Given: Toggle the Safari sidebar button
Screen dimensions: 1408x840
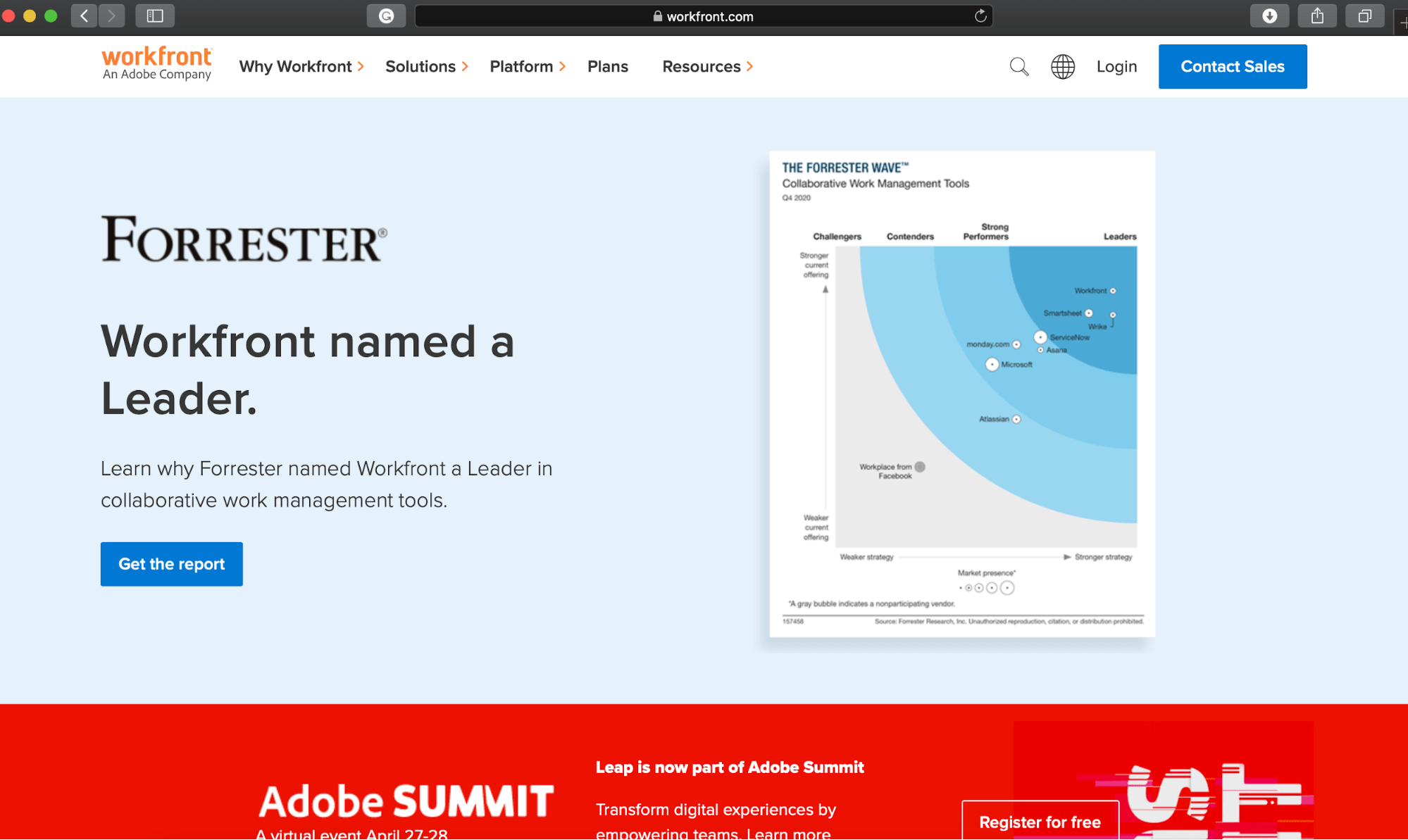Looking at the screenshot, I should click(x=155, y=15).
